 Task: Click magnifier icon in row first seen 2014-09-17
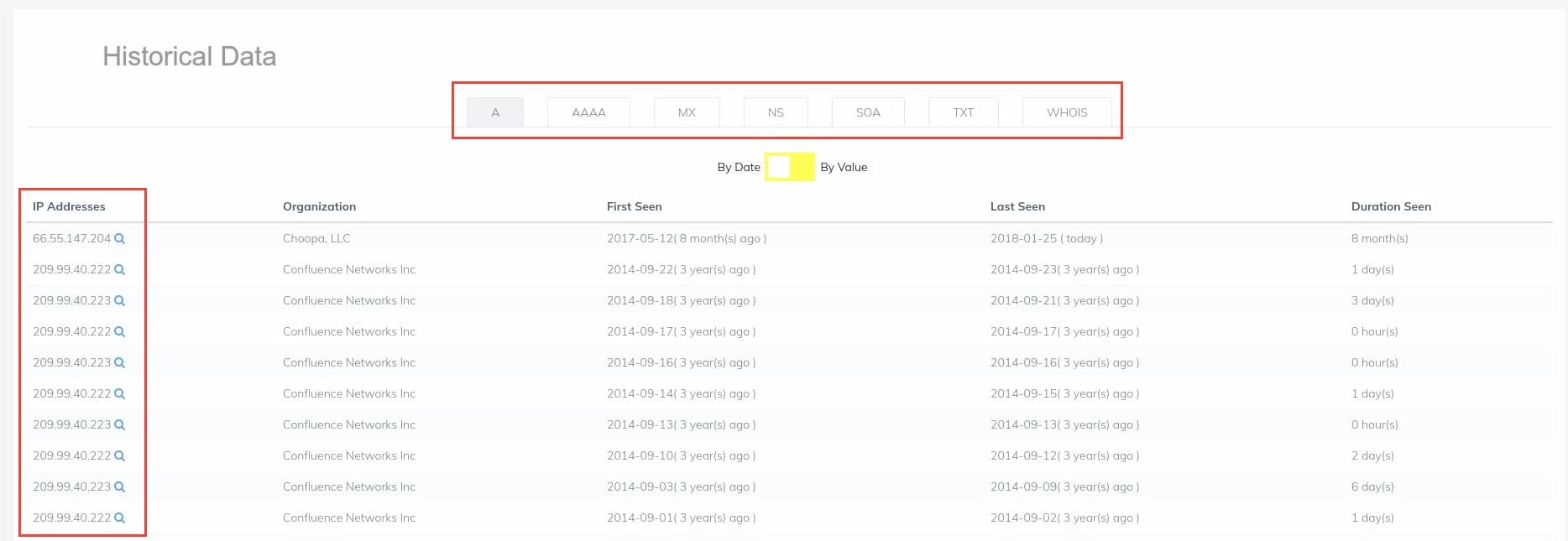(120, 332)
